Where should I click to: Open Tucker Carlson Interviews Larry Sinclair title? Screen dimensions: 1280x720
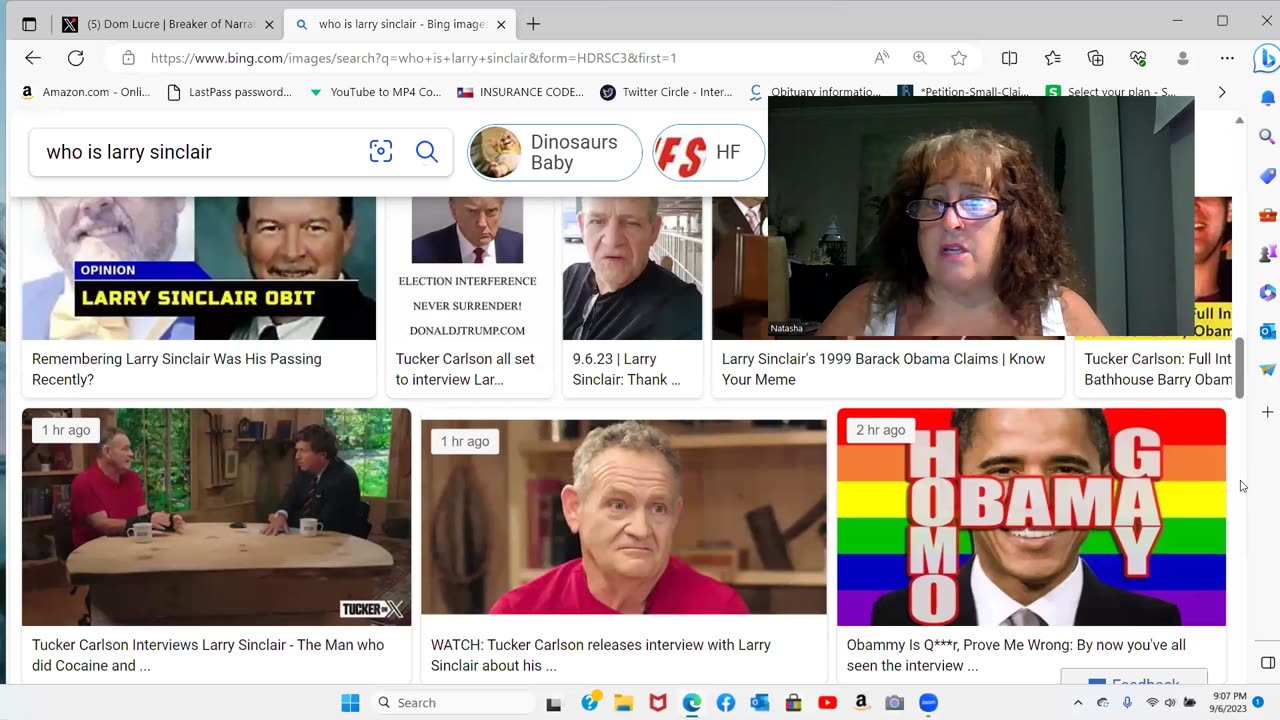pos(208,655)
